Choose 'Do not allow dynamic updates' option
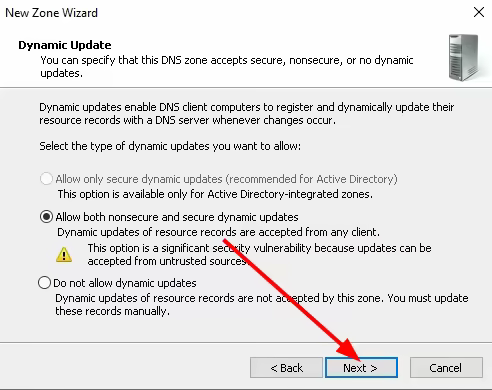Viewport: 492px width, 390px height. pos(44,283)
